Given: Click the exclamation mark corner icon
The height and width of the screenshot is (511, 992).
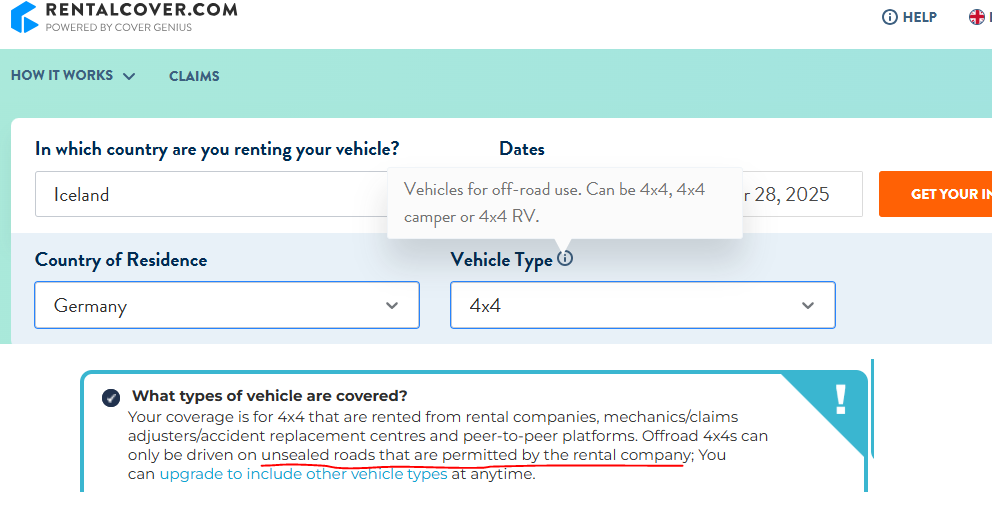Looking at the screenshot, I should pyautogui.click(x=840, y=400).
